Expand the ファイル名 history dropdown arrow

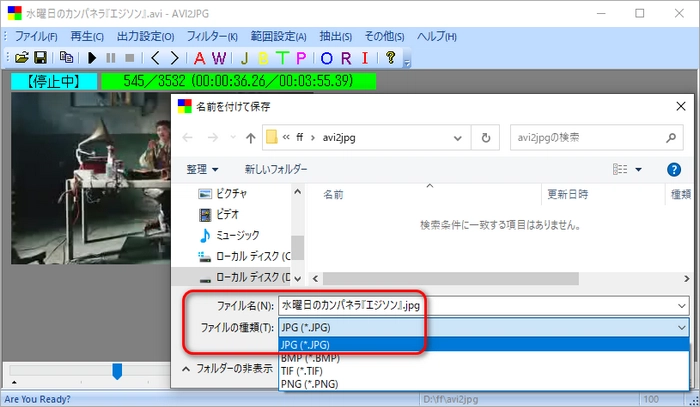(x=682, y=306)
